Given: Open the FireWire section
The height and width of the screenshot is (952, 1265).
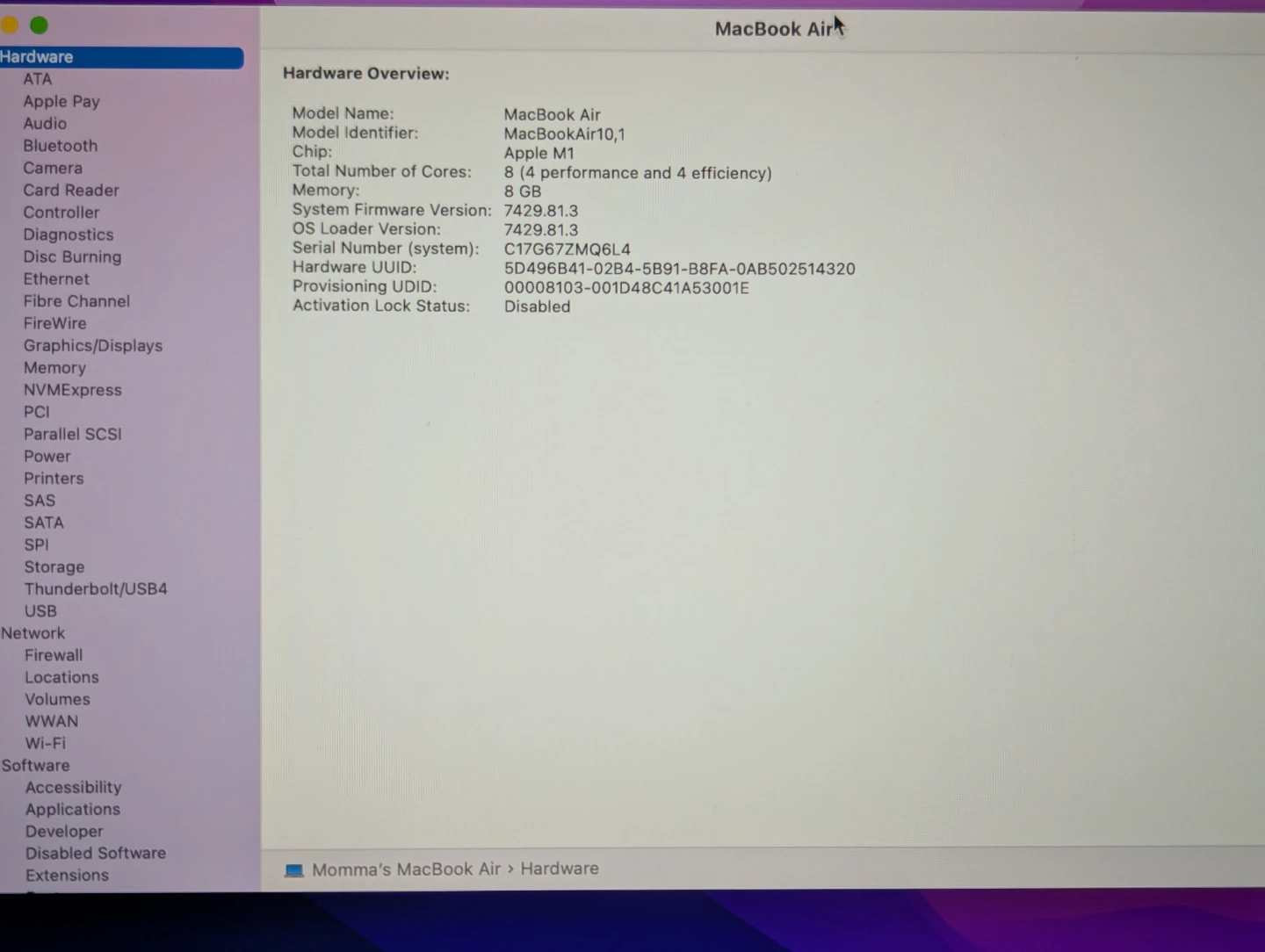Looking at the screenshot, I should point(55,323).
